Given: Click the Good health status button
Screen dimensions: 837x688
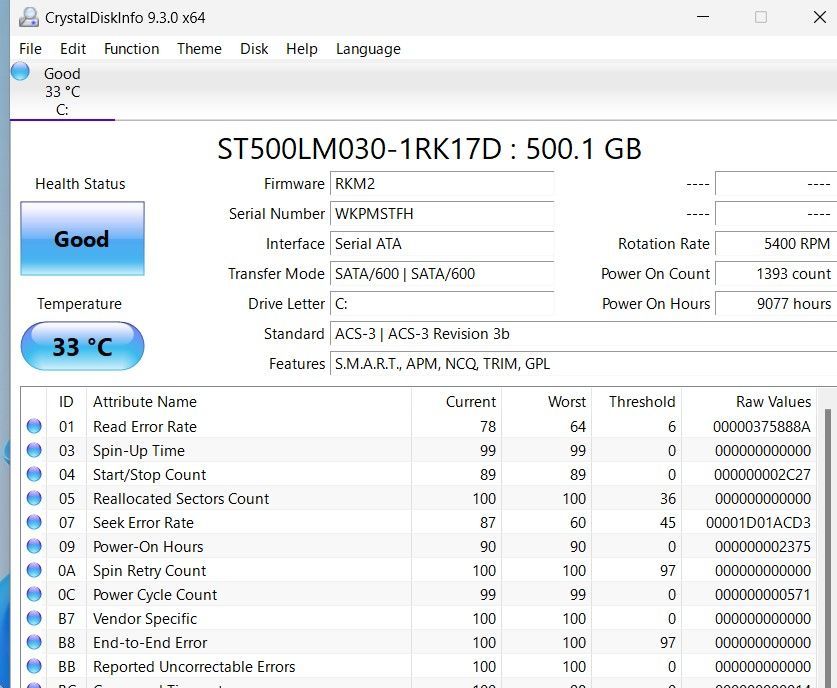Looking at the screenshot, I should [x=82, y=239].
